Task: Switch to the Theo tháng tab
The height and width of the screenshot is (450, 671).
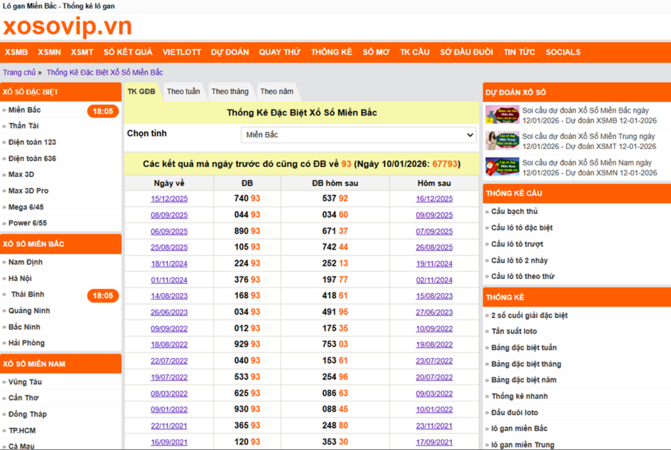Action: tap(230, 91)
